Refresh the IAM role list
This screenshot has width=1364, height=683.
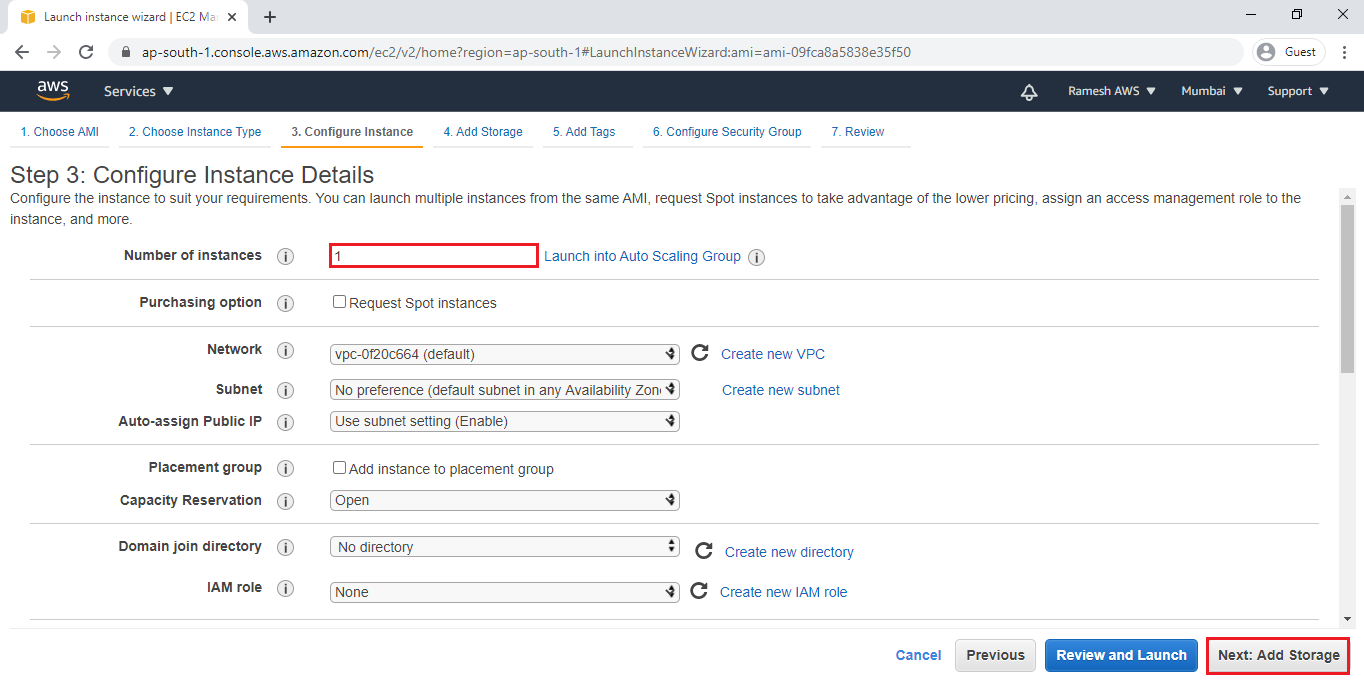[699, 591]
